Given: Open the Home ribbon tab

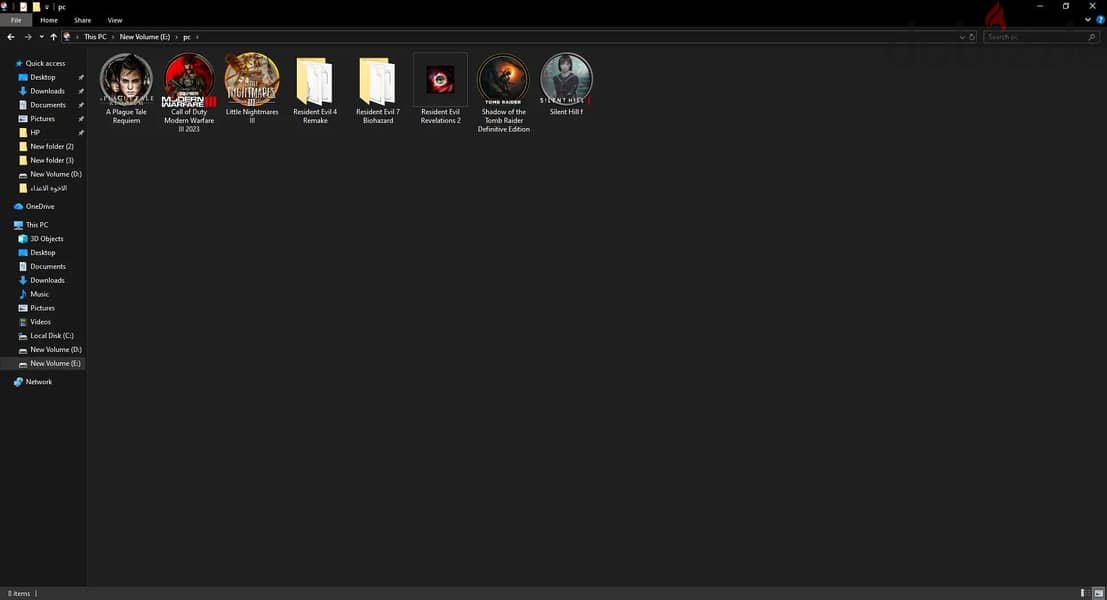Looking at the screenshot, I should tap(49, 20).
